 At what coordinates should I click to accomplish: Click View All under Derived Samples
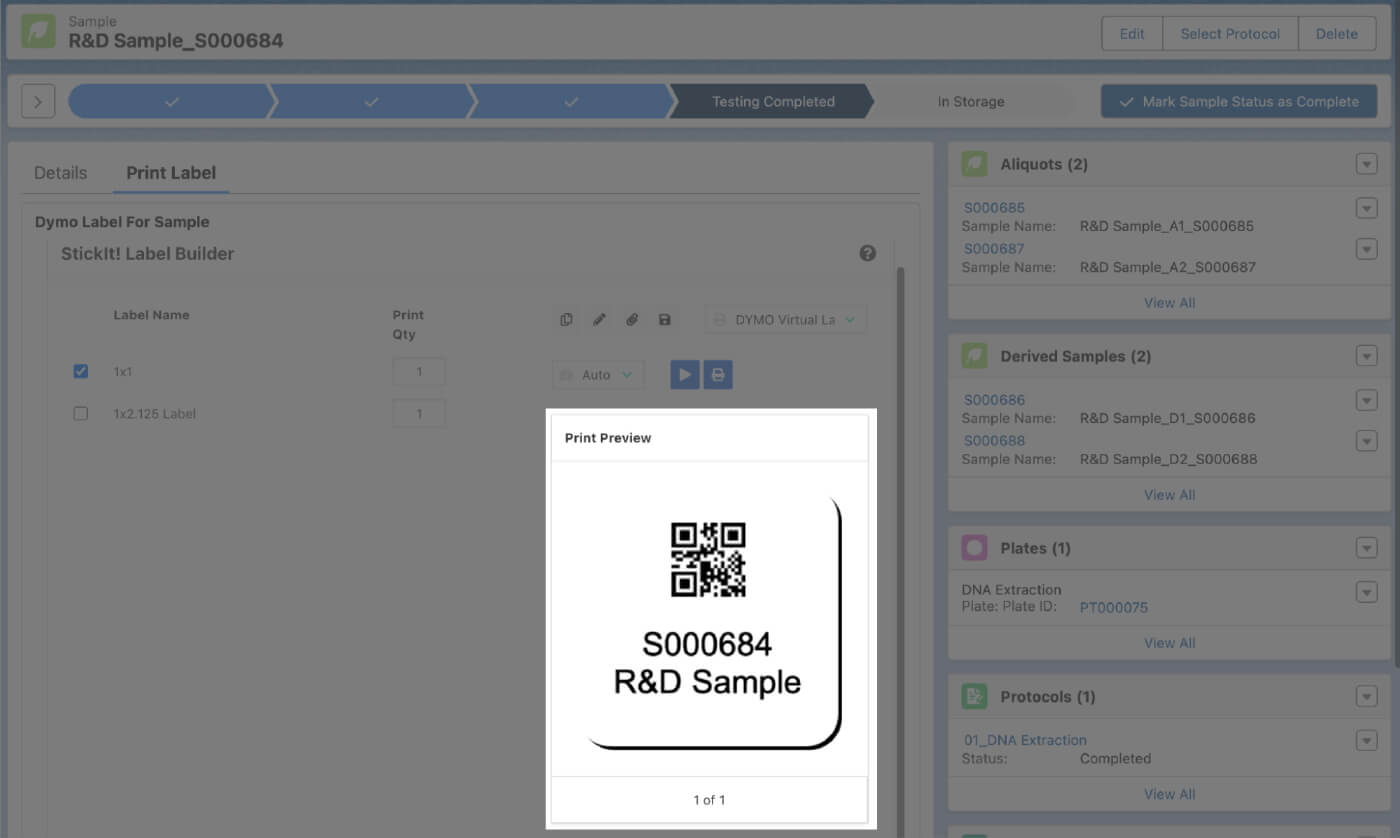(x=1169, y=495)
